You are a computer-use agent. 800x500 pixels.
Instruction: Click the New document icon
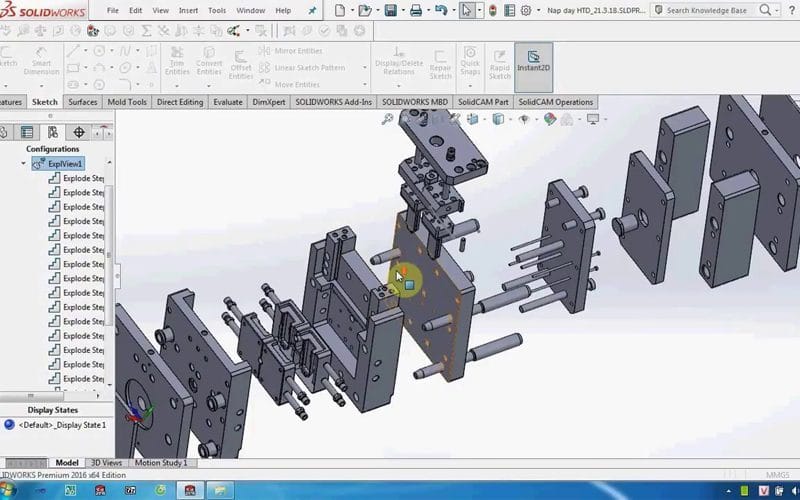pos(340,10)
